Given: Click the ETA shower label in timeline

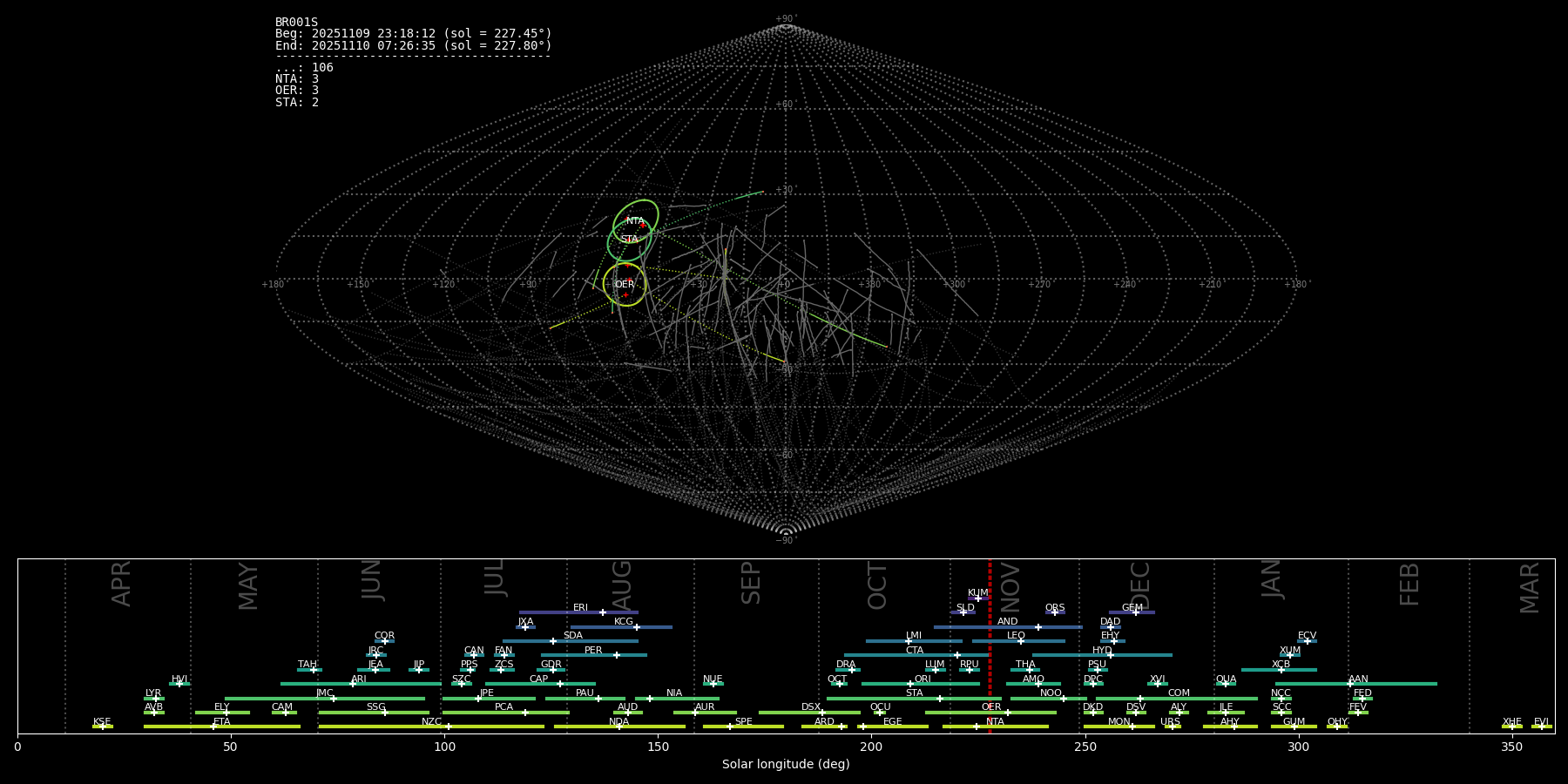Looking at the screenshot, I should click(x=222, y=722).
